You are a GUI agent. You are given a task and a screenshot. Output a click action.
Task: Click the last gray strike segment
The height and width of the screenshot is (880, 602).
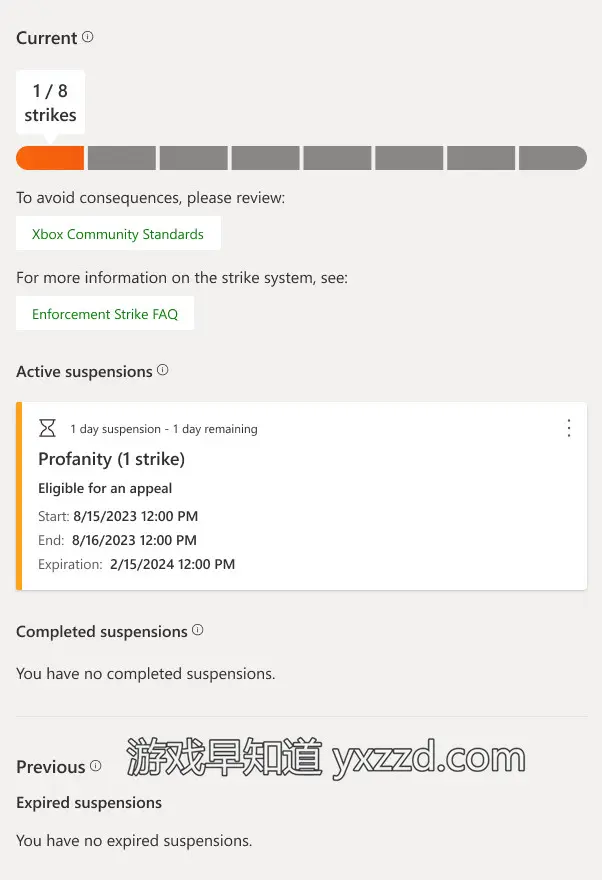pyautogui.click(x=552, y=158)
